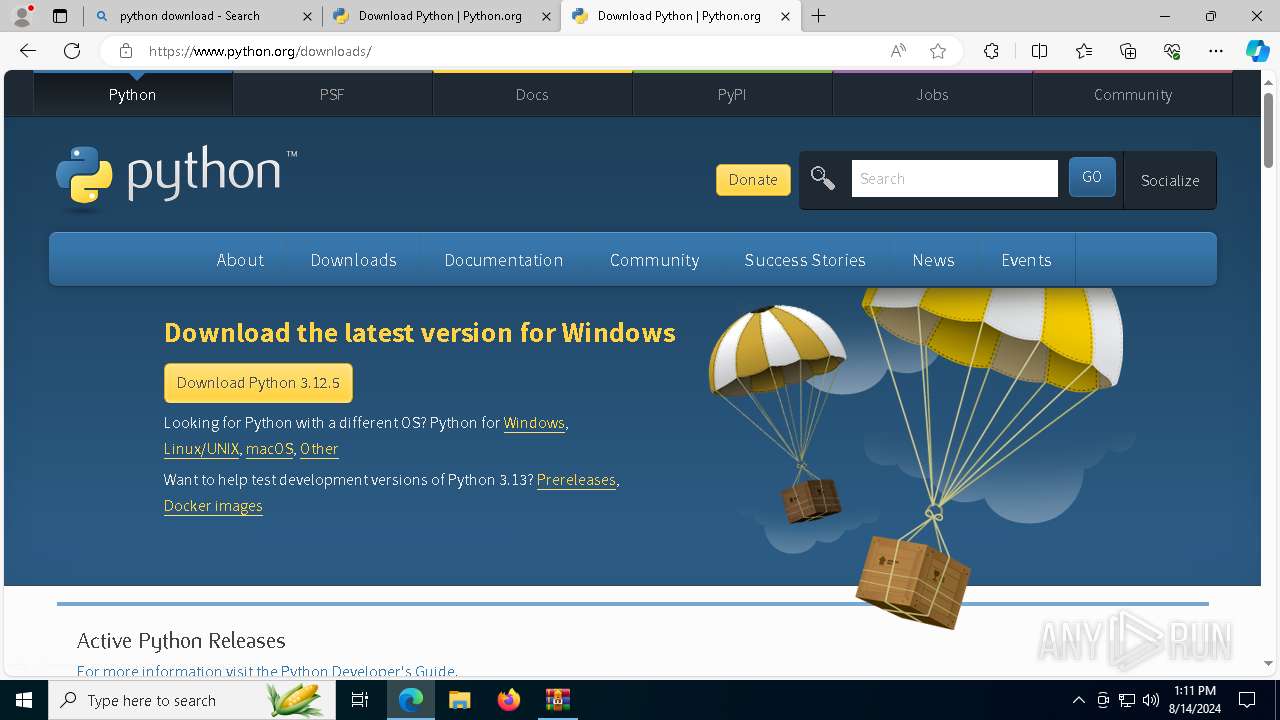This screenshot has height=720, width=1280.
Task: Go back with the browser back arrow
Action: coord(28,51)
